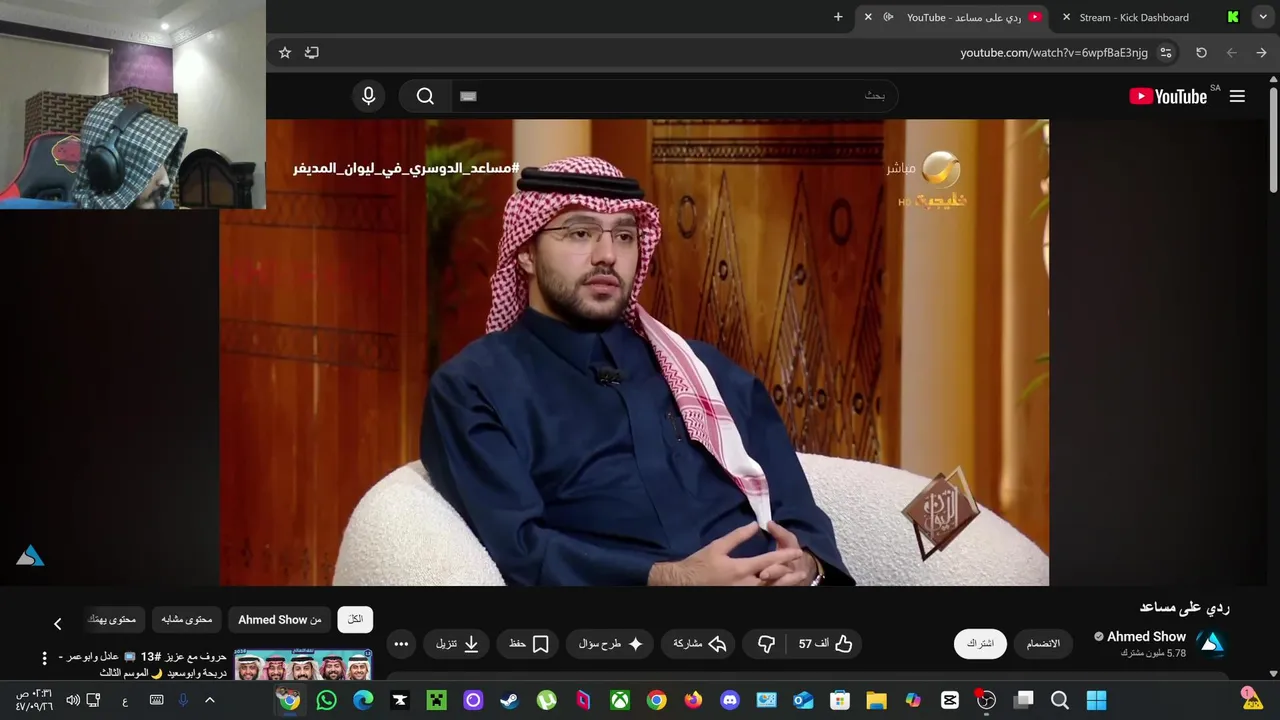The width and height of the screenshot is (1280, 720).
Task: Click the video player to pause
Action: point(634,352)
